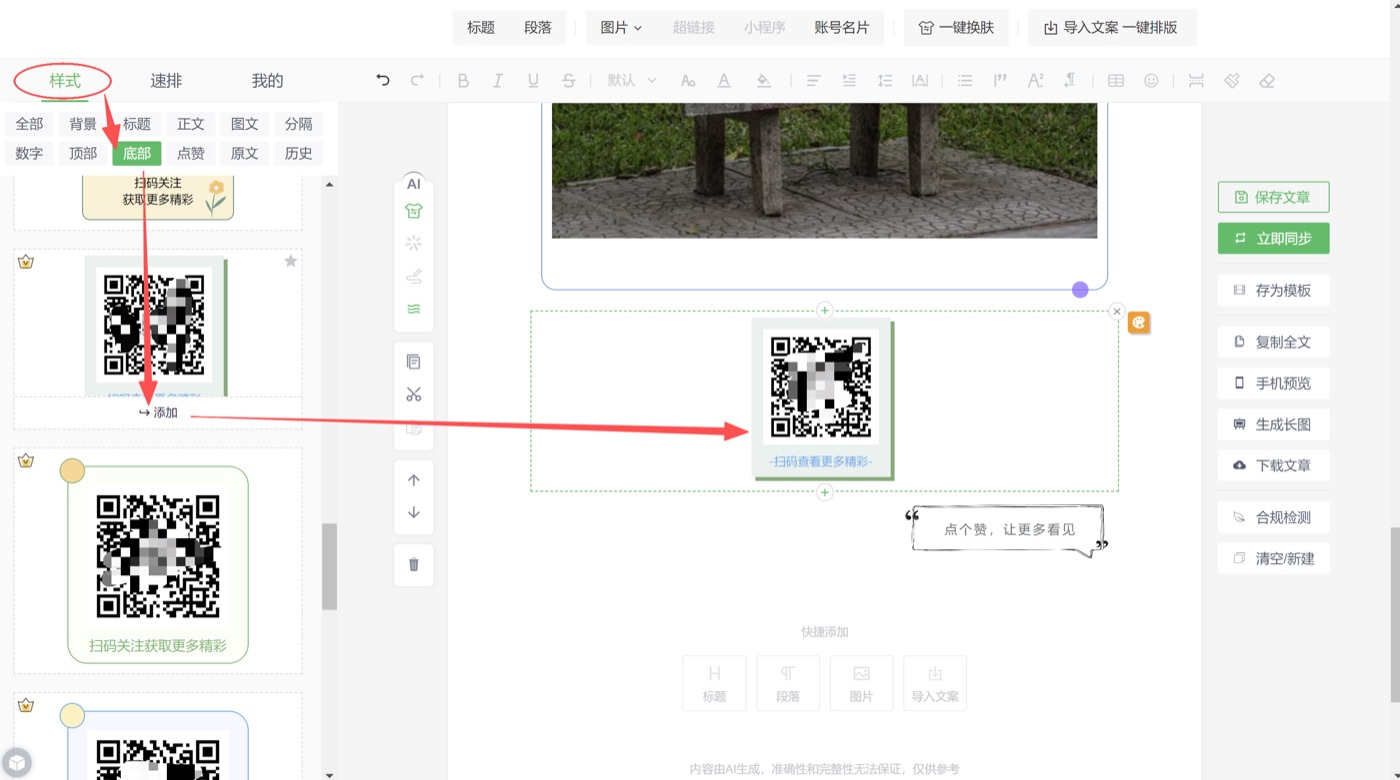Screen dimensions: 1400x780
Task: Click the redo arrow icon
Action: click(417, 81)
